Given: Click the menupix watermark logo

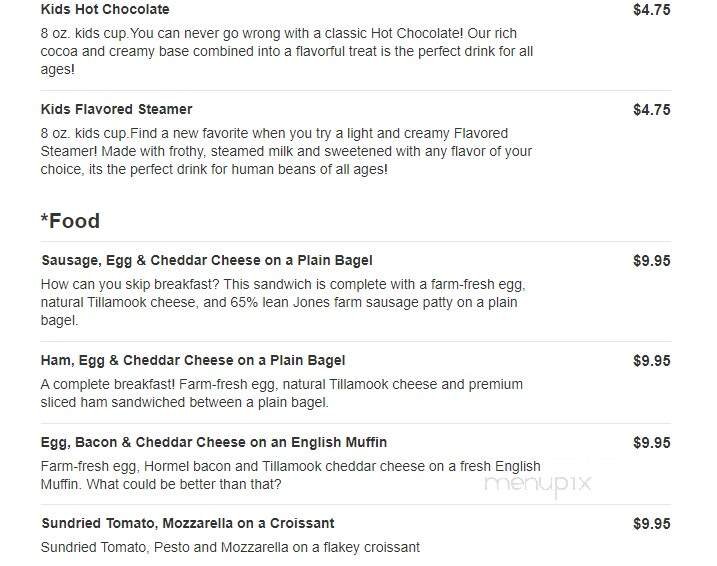Looking at the screenshot, I should click(538, 484).
